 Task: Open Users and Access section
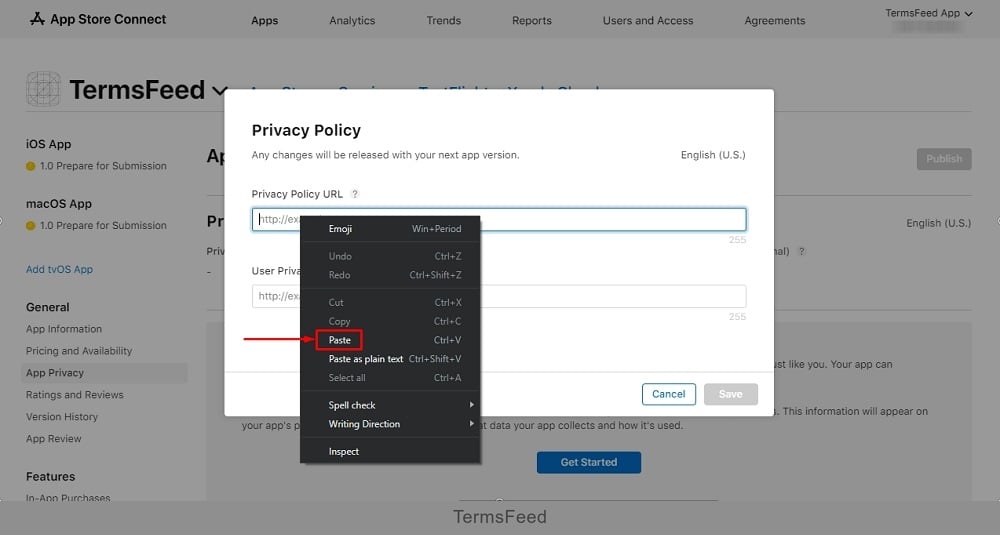(x=648, y=20)
